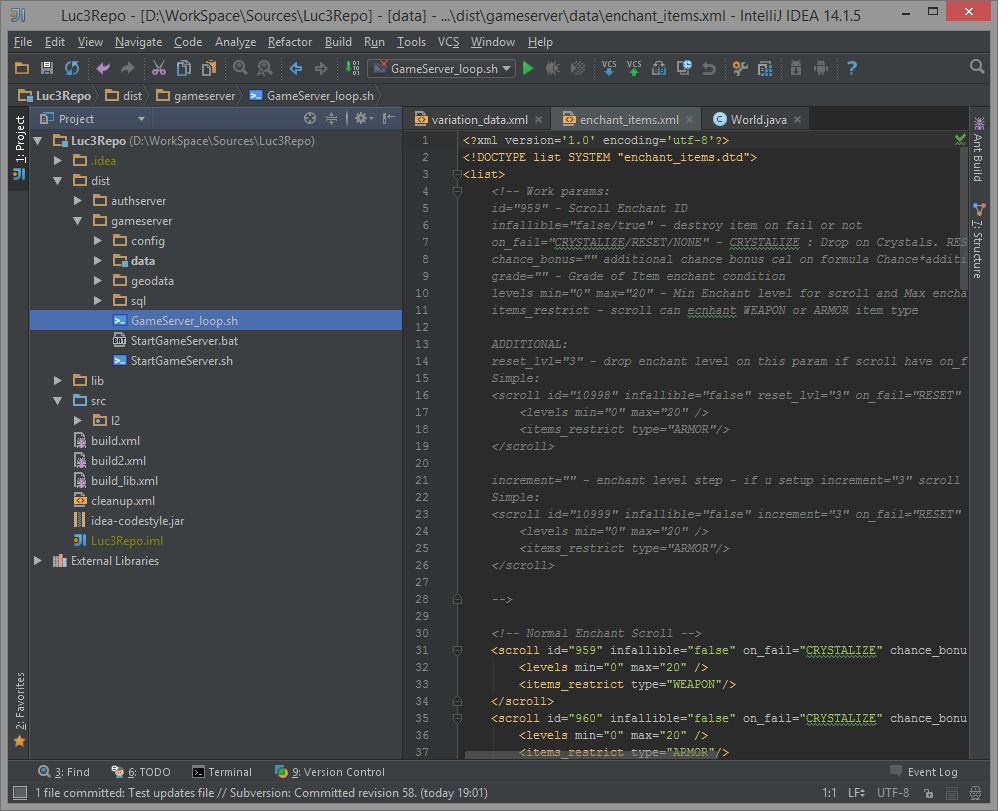Image resolution: width=1008 pixels, height=811 pixels.
Task: Open the Refactor menu
Action: pos(290,42)
